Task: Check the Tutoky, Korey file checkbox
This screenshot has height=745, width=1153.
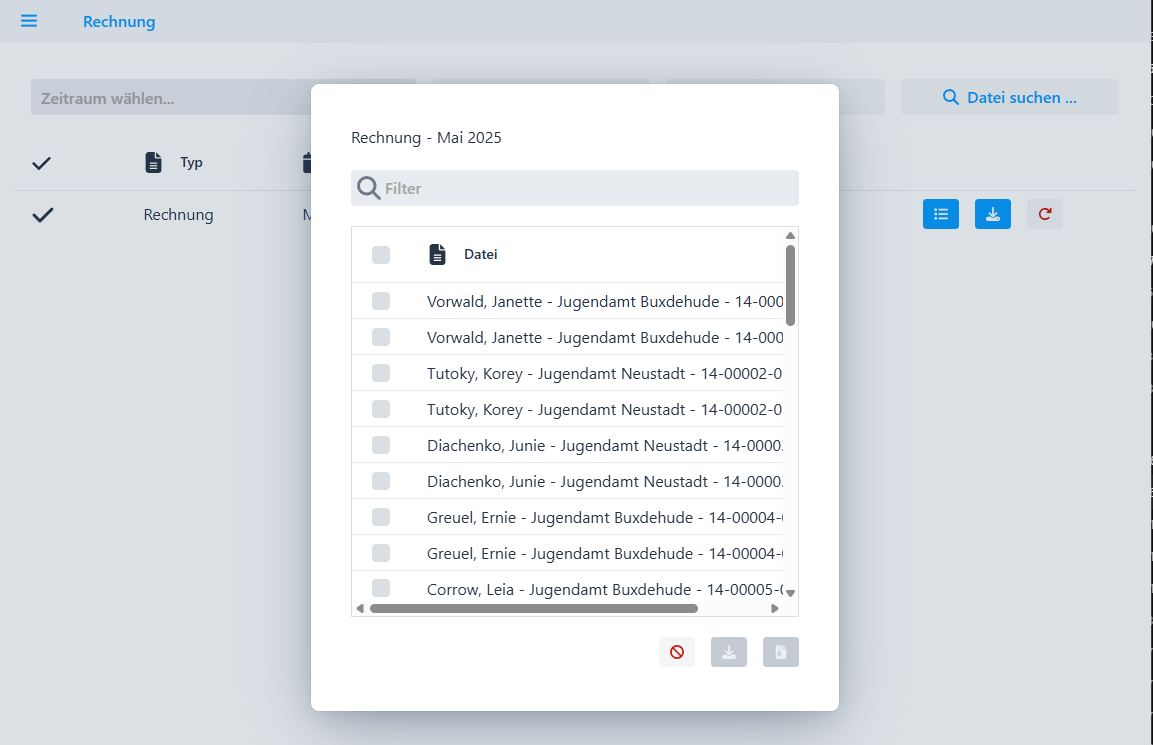Action: pos(380,373)
